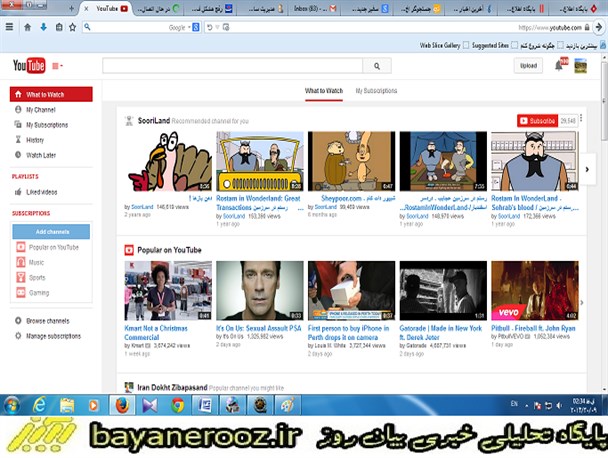Open Rostam in Wonderland: Great Transactions title
The image size is (608, 458).
point(258,203)
